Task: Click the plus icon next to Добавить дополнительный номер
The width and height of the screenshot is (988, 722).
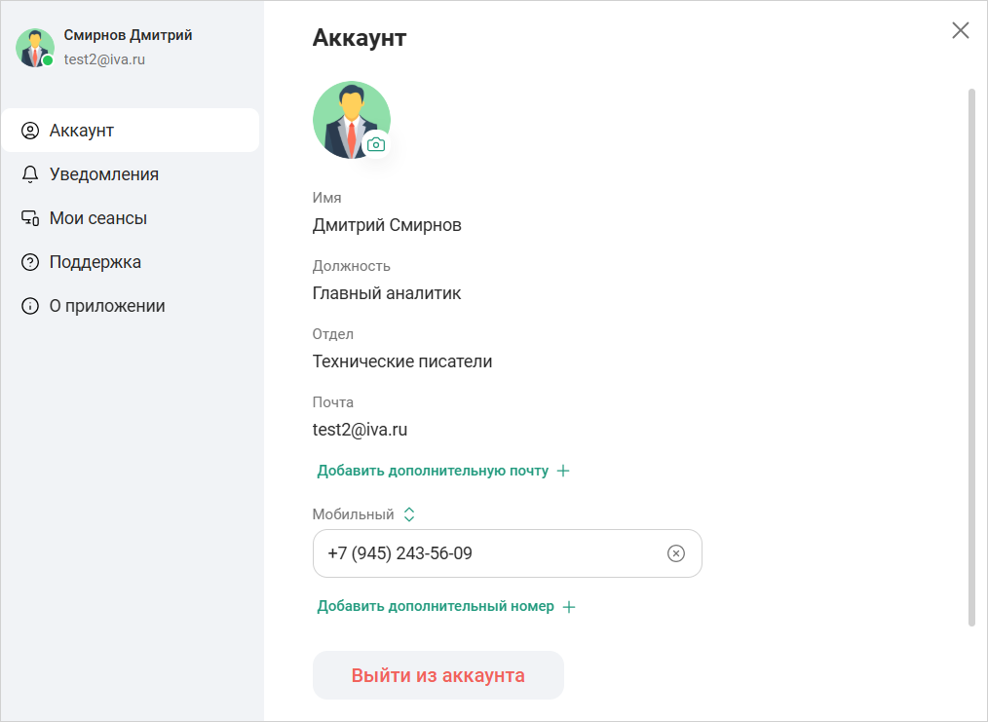Action: [570, 606]
